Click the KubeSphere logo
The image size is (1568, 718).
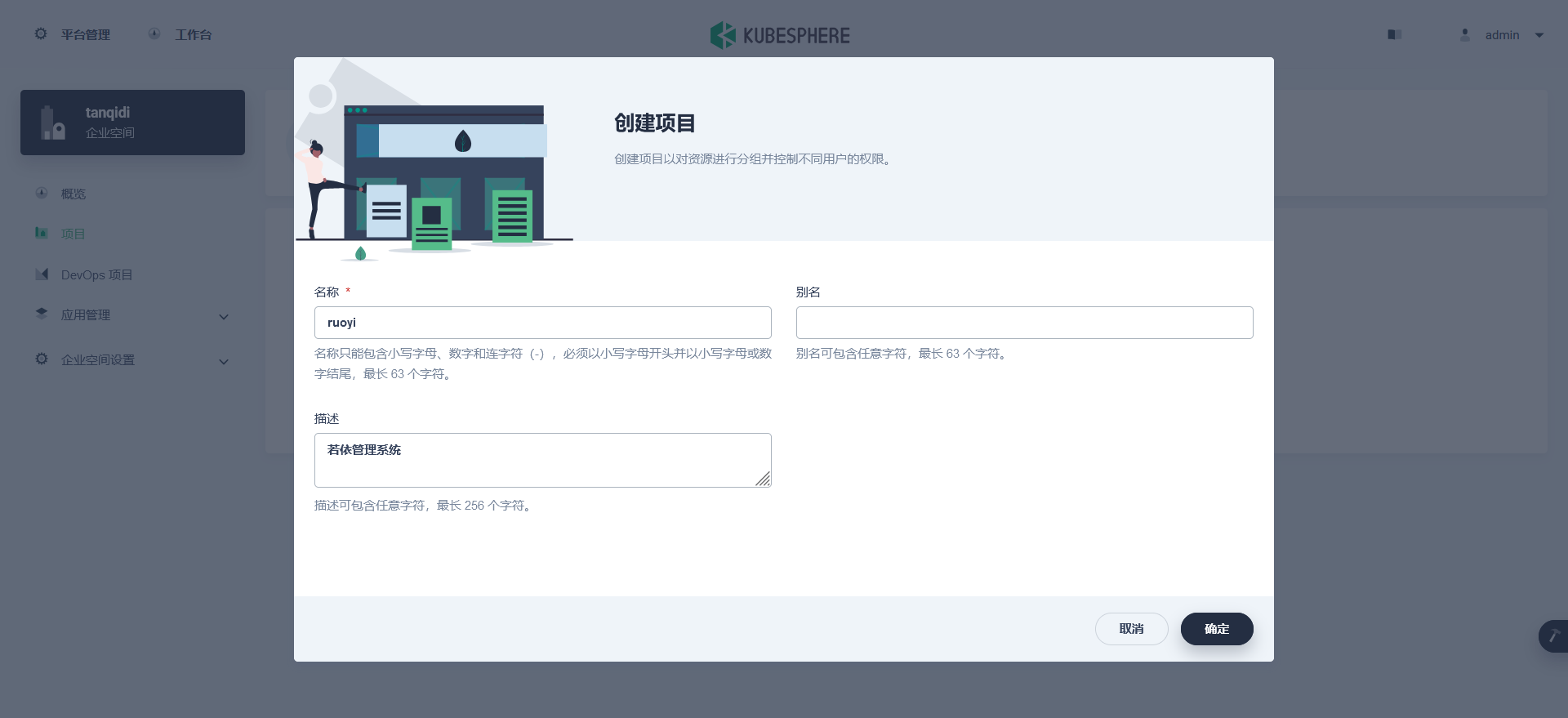[x=780, y=35]
